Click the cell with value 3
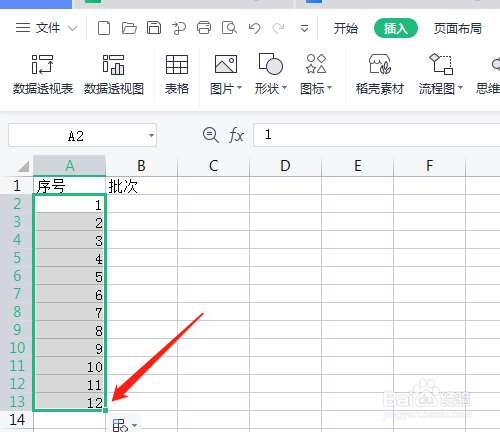 point(69,239)
